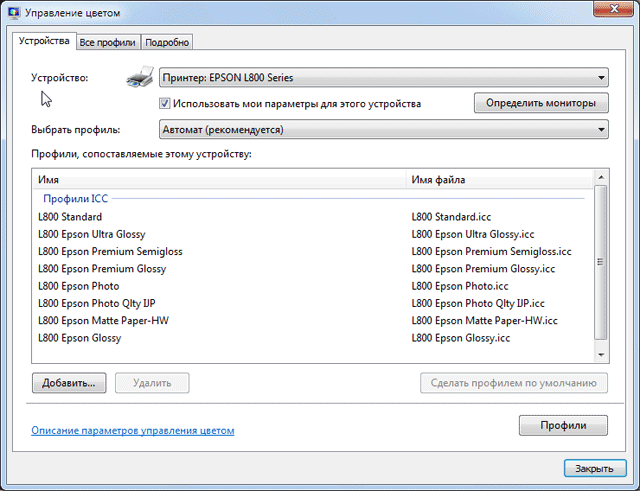Toggle 'Использовать мои параметры для этого устройства' checkbox
640x491 pixels.
[x=164, y=104]
